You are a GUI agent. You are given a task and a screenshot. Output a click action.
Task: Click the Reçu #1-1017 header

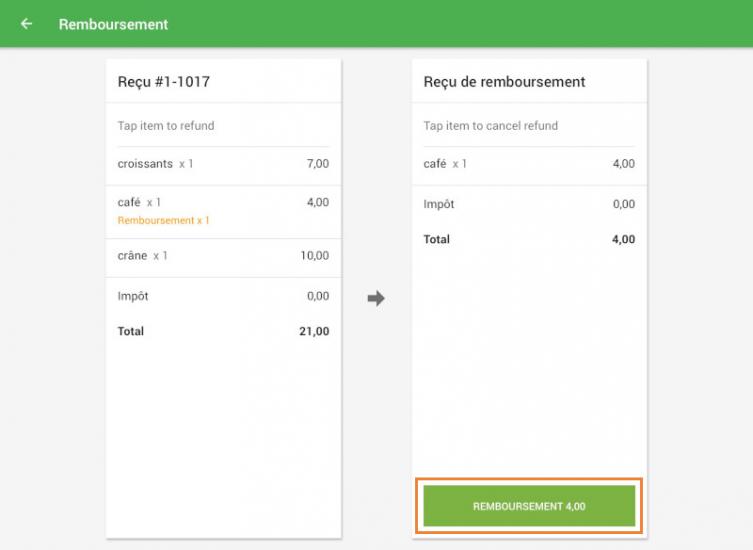(164, 82)
